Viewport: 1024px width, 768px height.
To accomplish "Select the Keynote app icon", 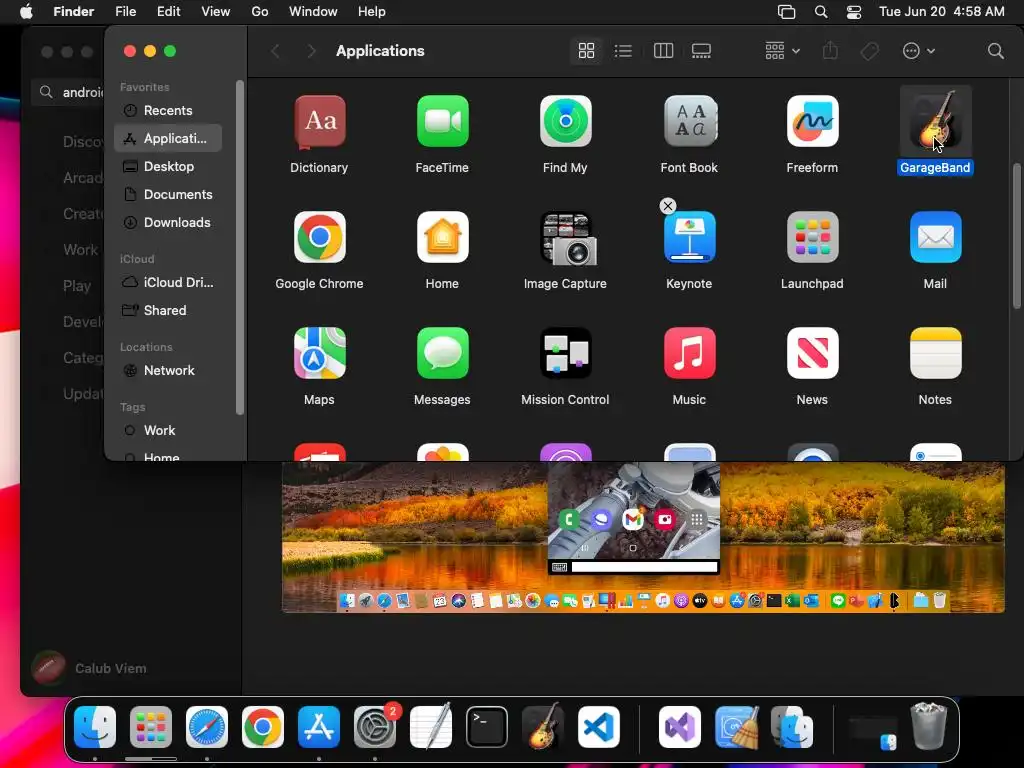I will coord(689,237).
